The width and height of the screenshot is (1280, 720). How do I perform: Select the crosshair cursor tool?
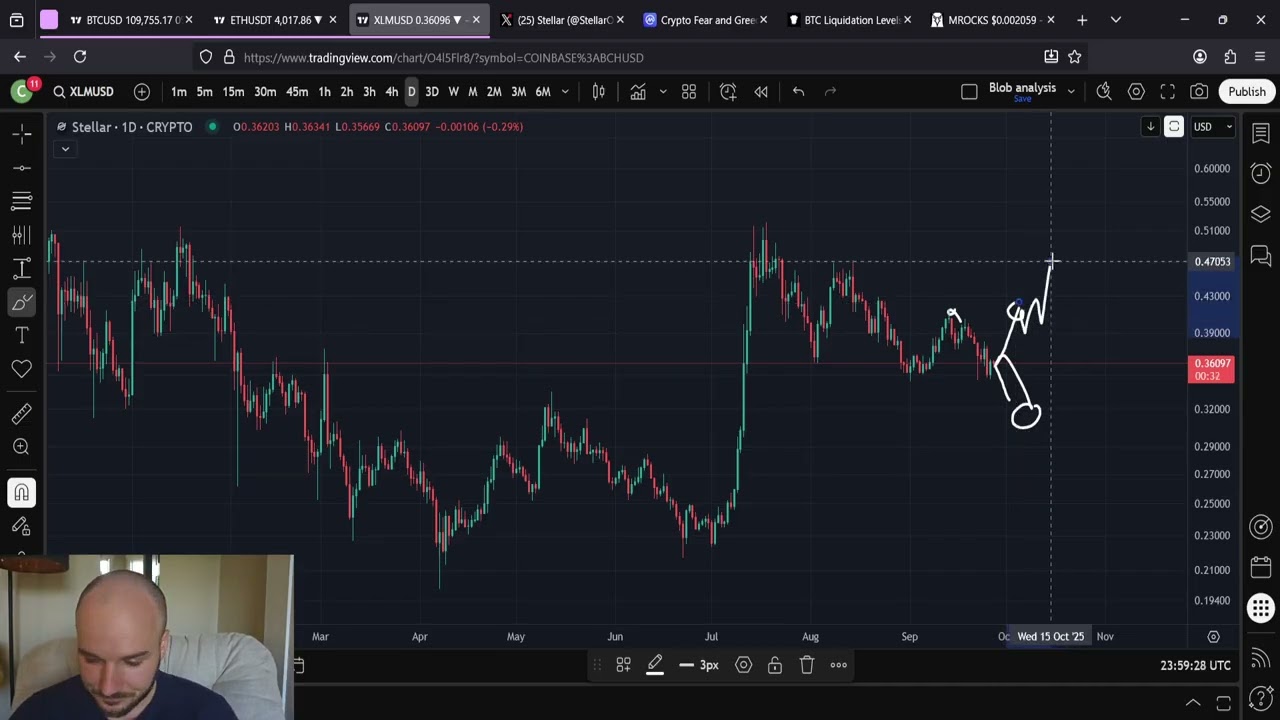pos(22,133)
